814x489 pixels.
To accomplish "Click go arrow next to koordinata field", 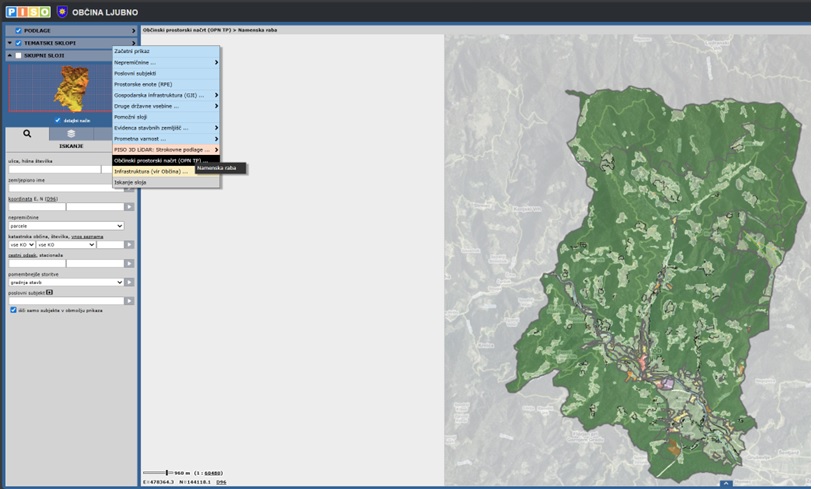I will (x=129, y=207).
